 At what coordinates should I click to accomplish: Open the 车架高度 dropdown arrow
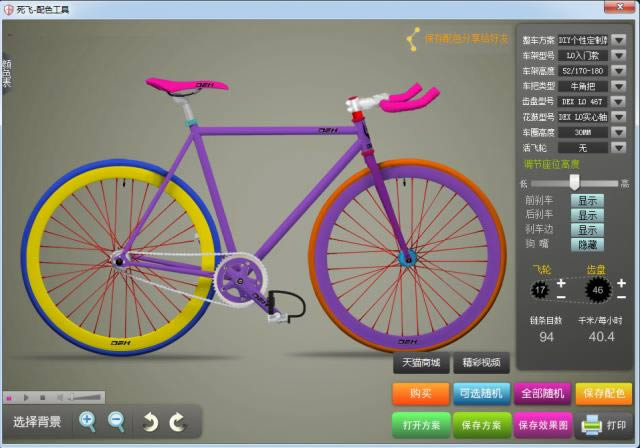pyautogui.click(x=619, y=71)
